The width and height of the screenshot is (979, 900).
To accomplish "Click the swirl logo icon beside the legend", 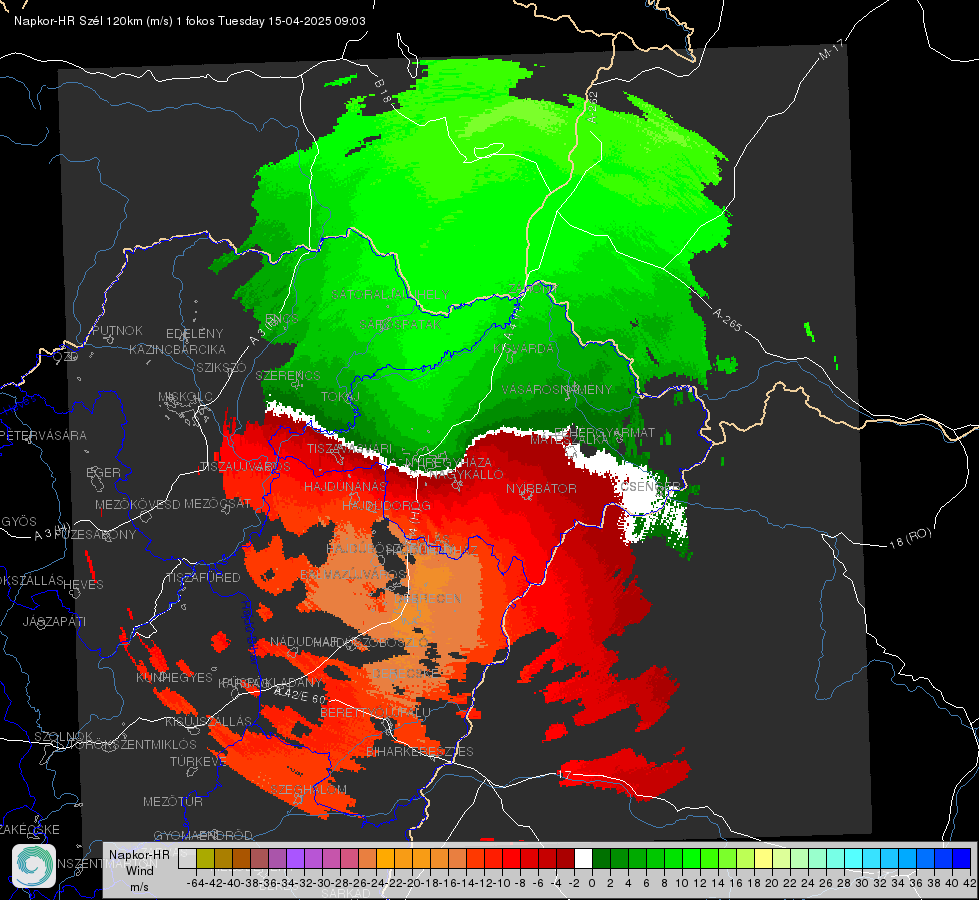I will (34, 866).
